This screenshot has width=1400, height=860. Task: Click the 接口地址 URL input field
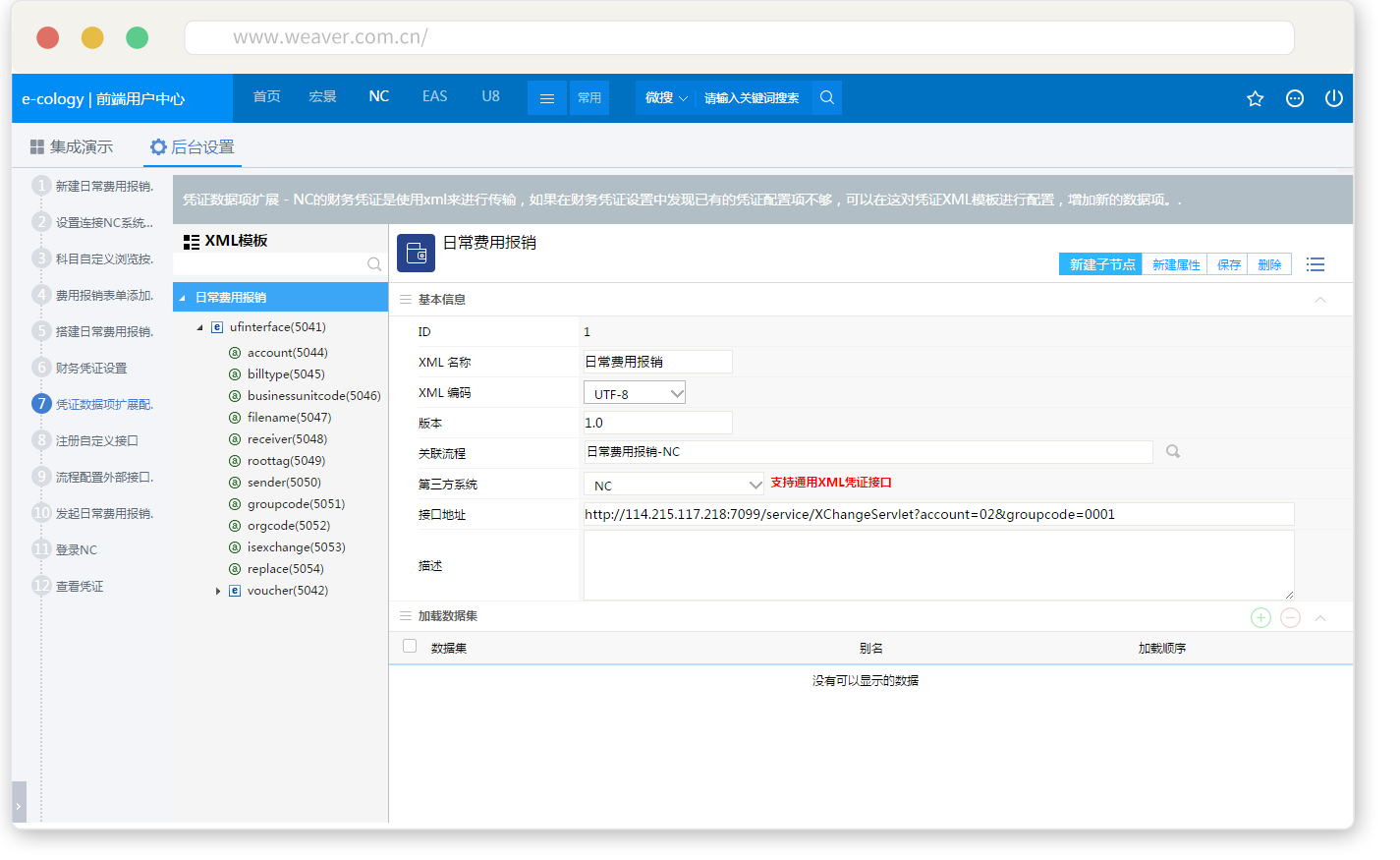coord(938,514)
